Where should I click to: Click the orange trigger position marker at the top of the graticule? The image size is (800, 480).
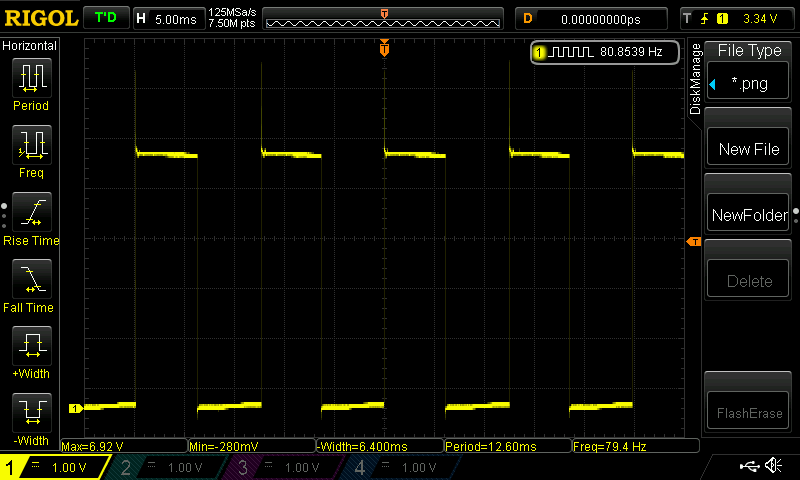(384, 48)
